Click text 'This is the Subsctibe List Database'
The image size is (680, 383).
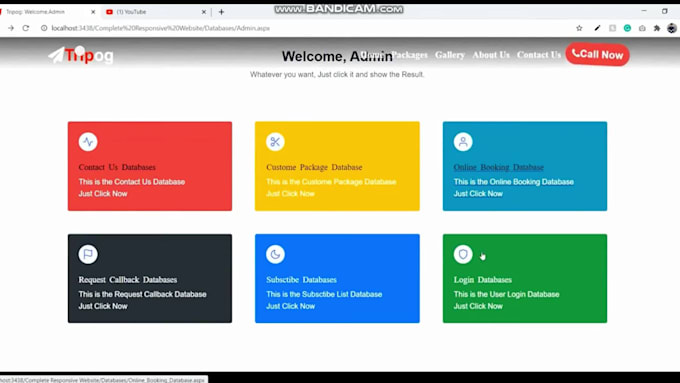pyautogui.click(x=324, y=294)
